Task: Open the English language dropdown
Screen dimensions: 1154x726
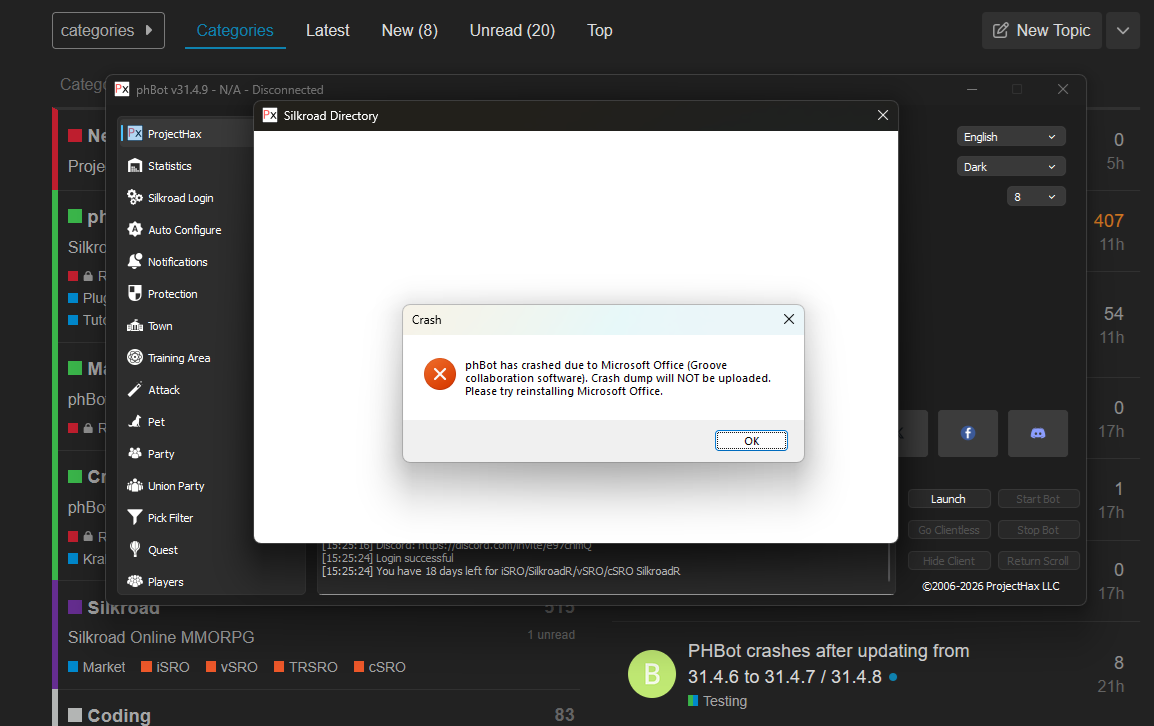Action: click(1010, 137)
